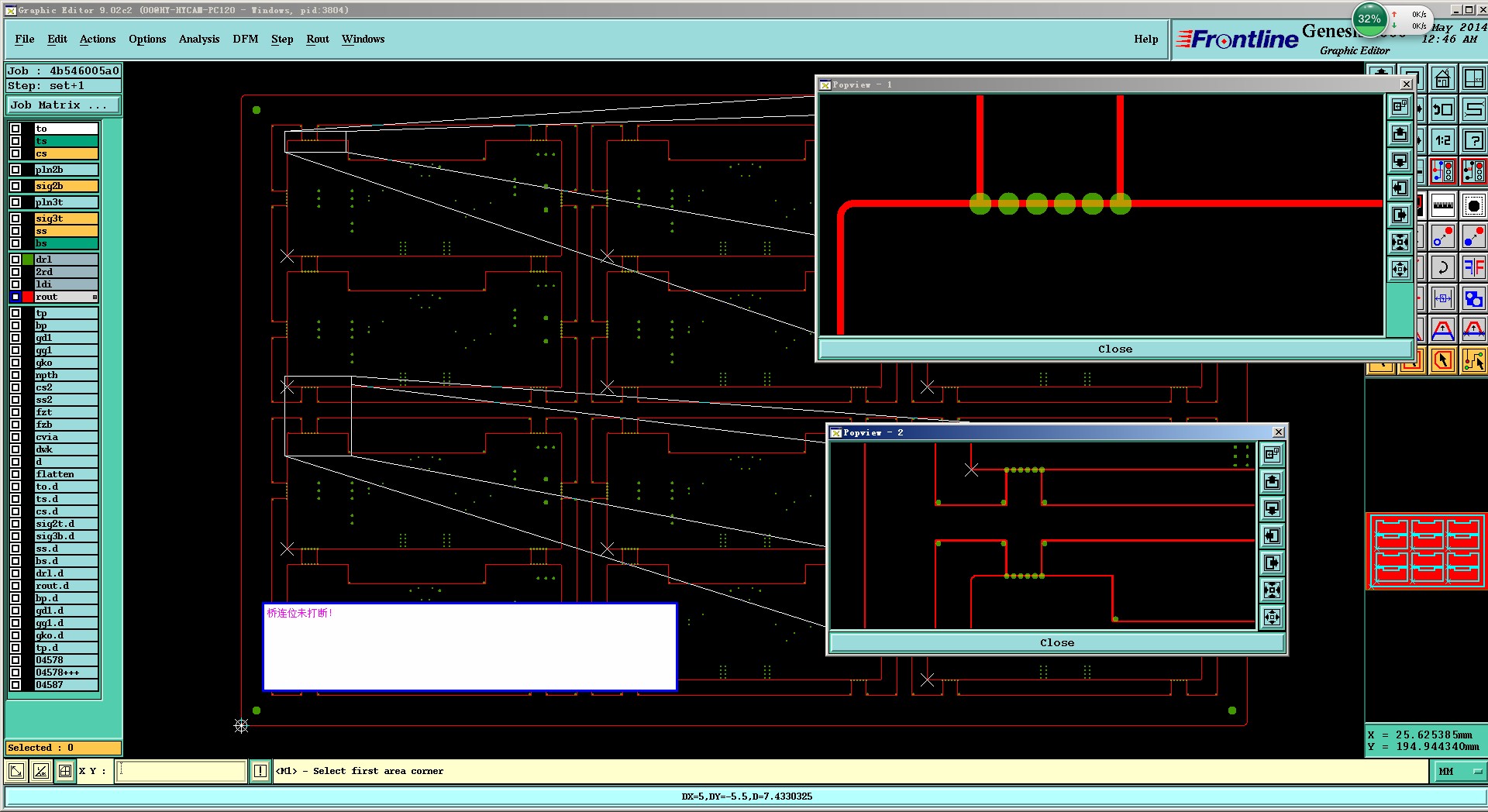Viewport: 1488px width, 812px height.
Task: Open the DFM menu
Action: [x=246, y=39]
